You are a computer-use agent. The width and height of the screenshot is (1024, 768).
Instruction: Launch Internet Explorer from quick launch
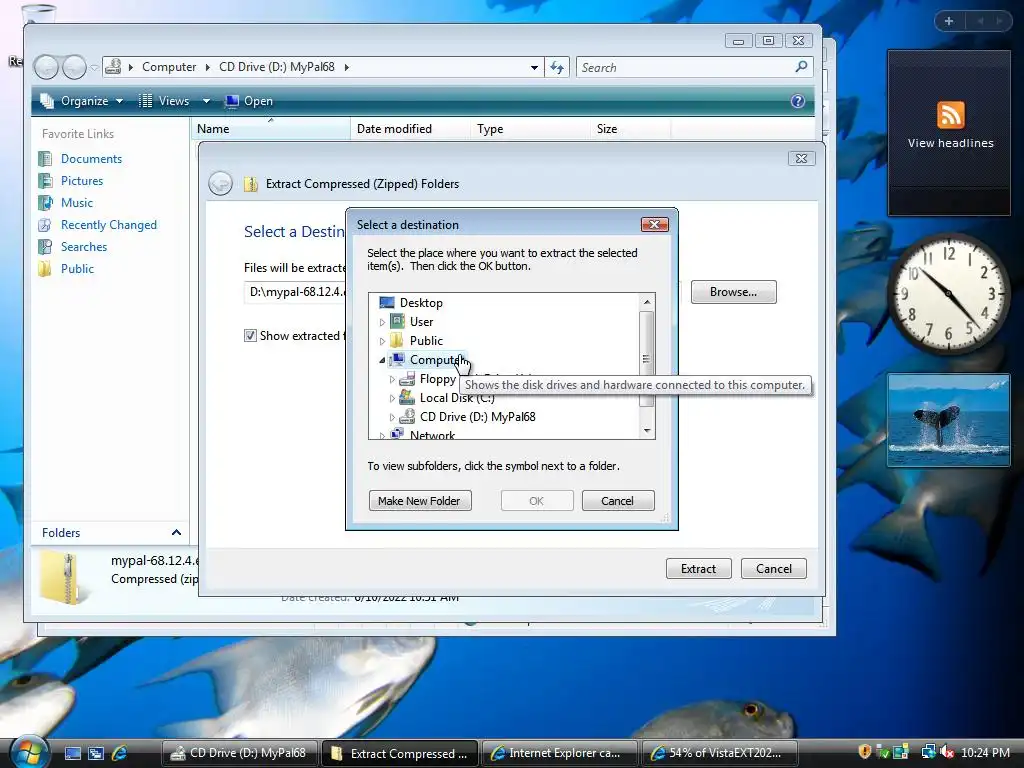pos(119,753)
